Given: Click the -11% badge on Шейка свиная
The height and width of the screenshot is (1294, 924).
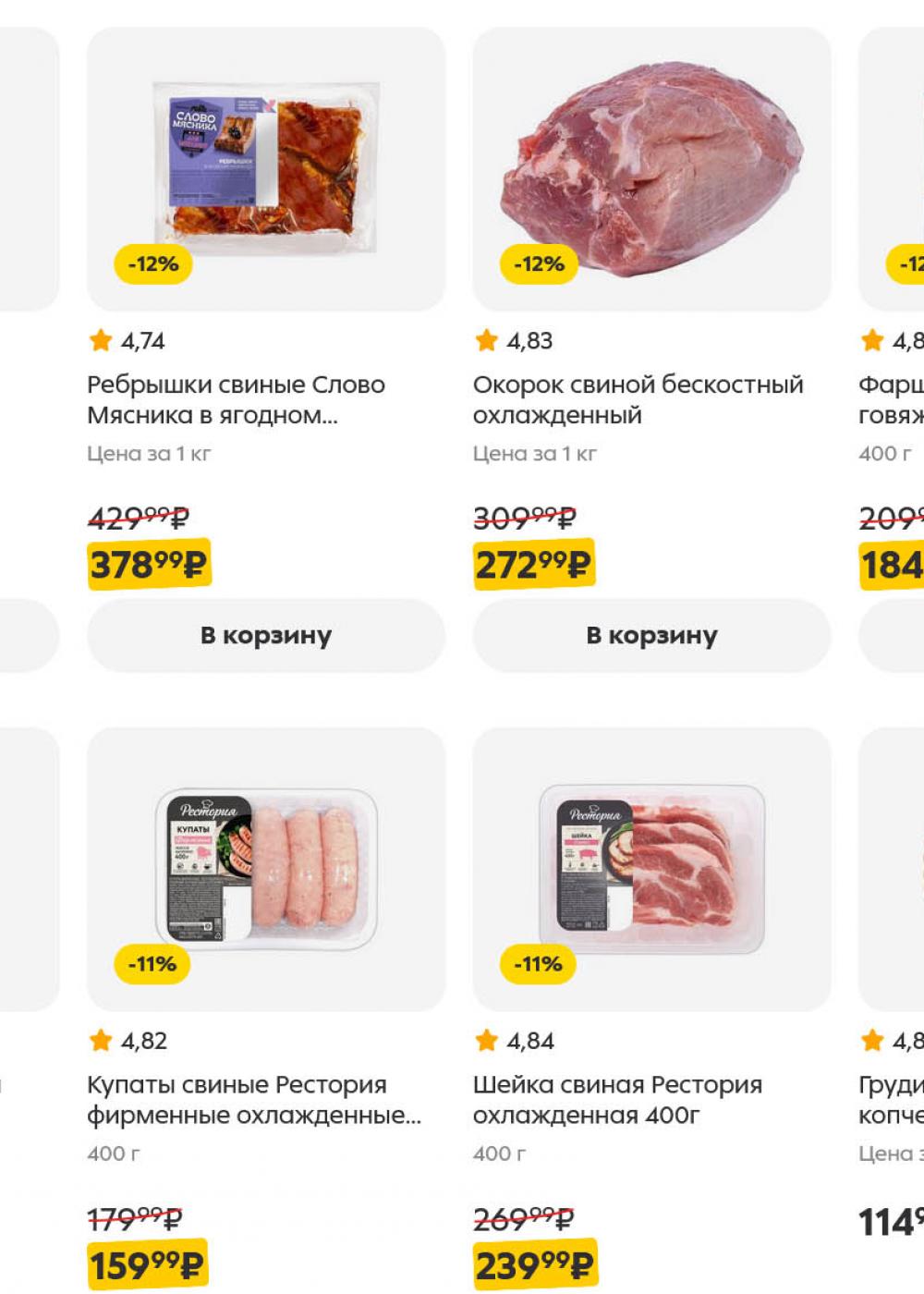Looking at the screenshot, I should click(538, 964).
